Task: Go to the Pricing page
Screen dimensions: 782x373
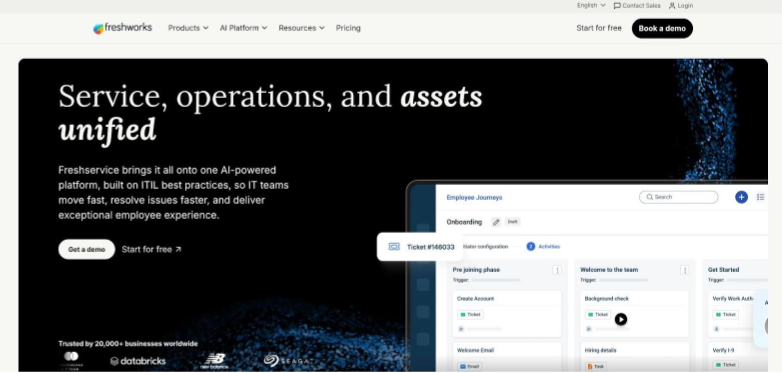Action: [x=348, y=28]
